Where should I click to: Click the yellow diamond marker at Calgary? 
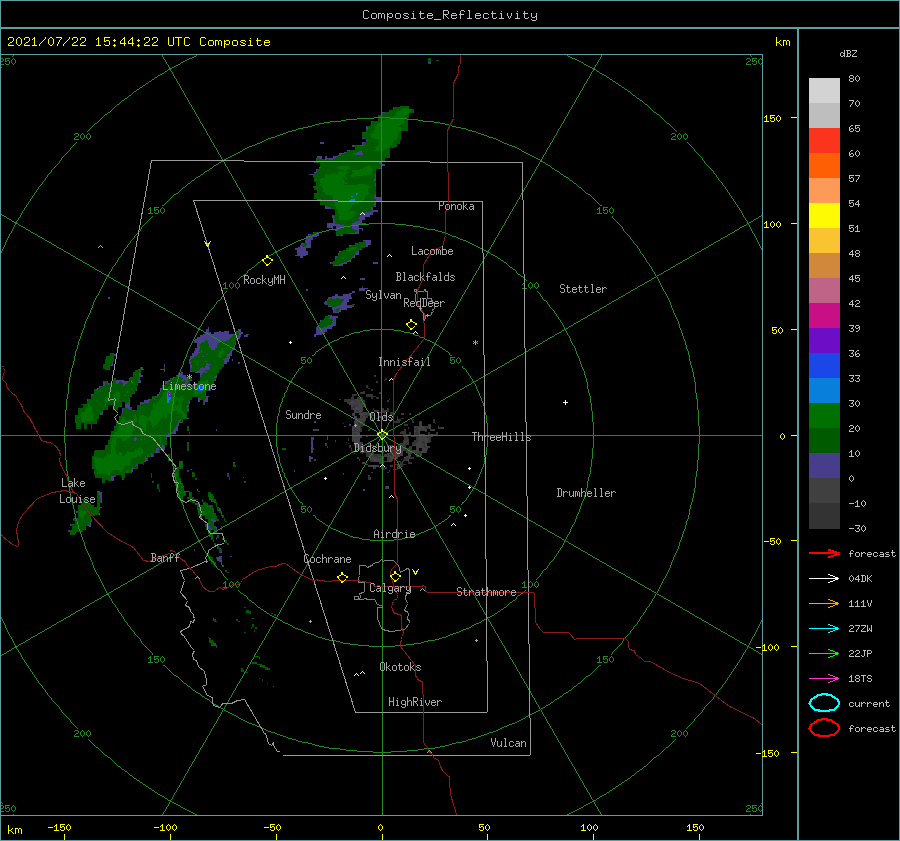click(395, 576)
